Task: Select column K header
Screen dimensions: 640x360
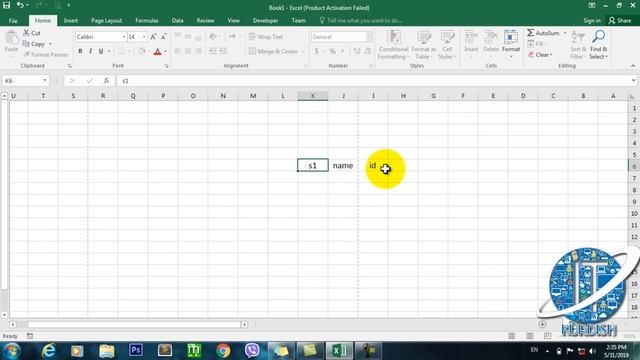Action: point(313,96)
